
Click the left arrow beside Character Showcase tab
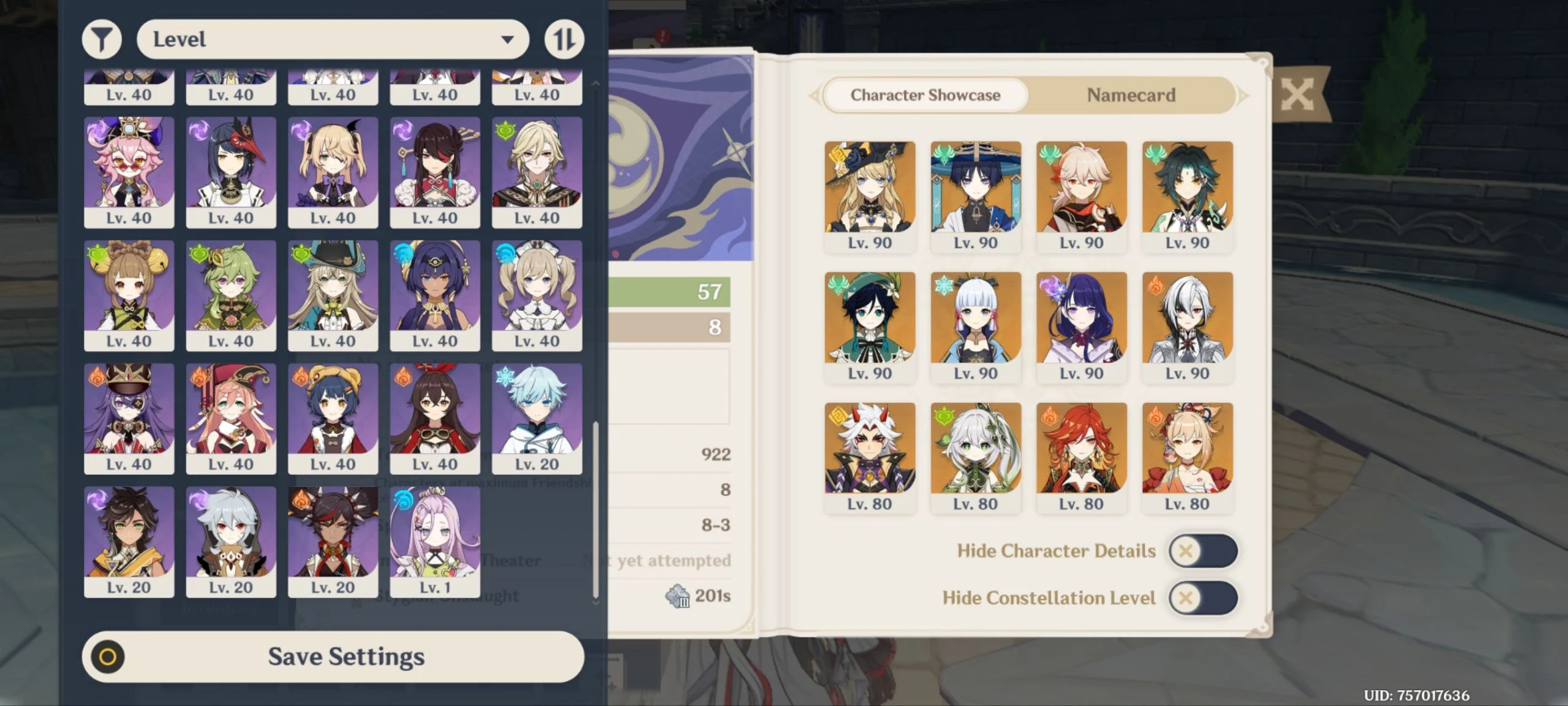[814, 96]
